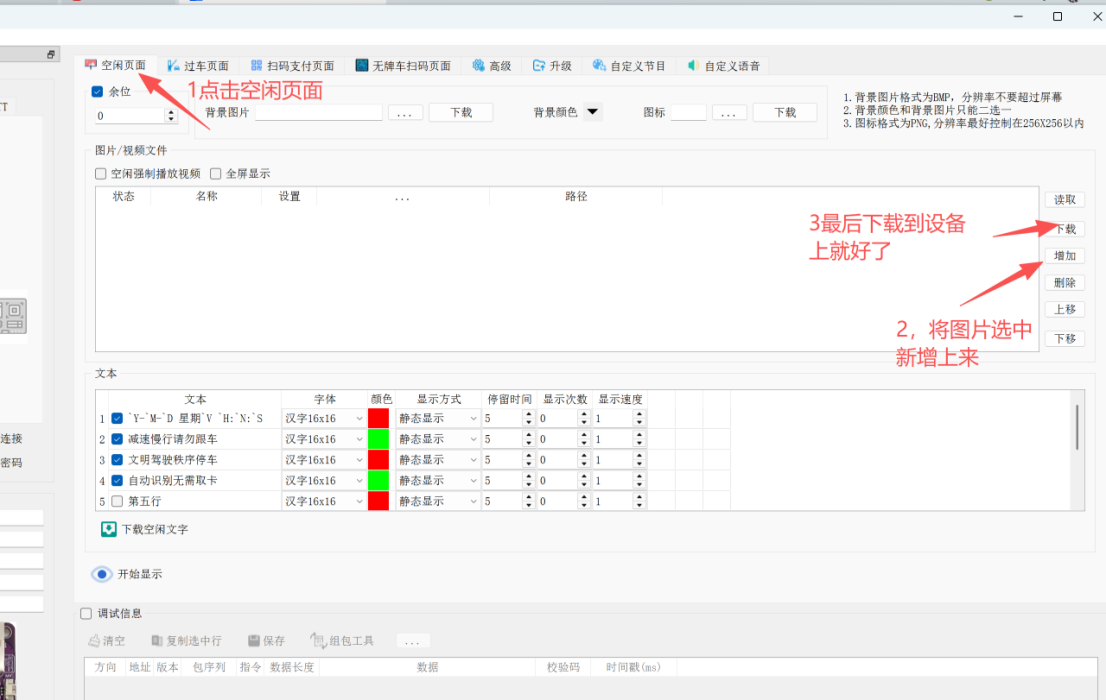The width and height of the screenshot is (1106, 700).
Task: Click red color swatch of 第五行 row
Action: tap(378, 501)
